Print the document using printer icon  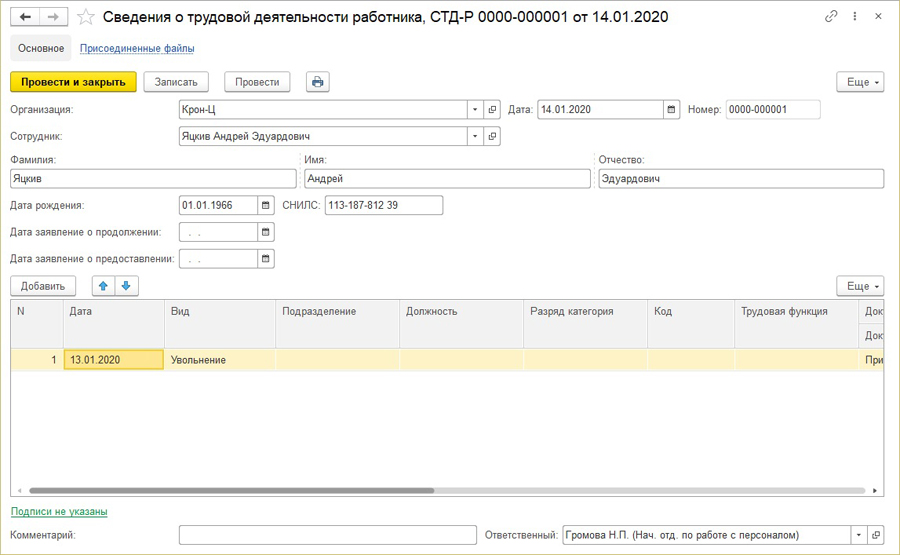[x=317, y=82]
